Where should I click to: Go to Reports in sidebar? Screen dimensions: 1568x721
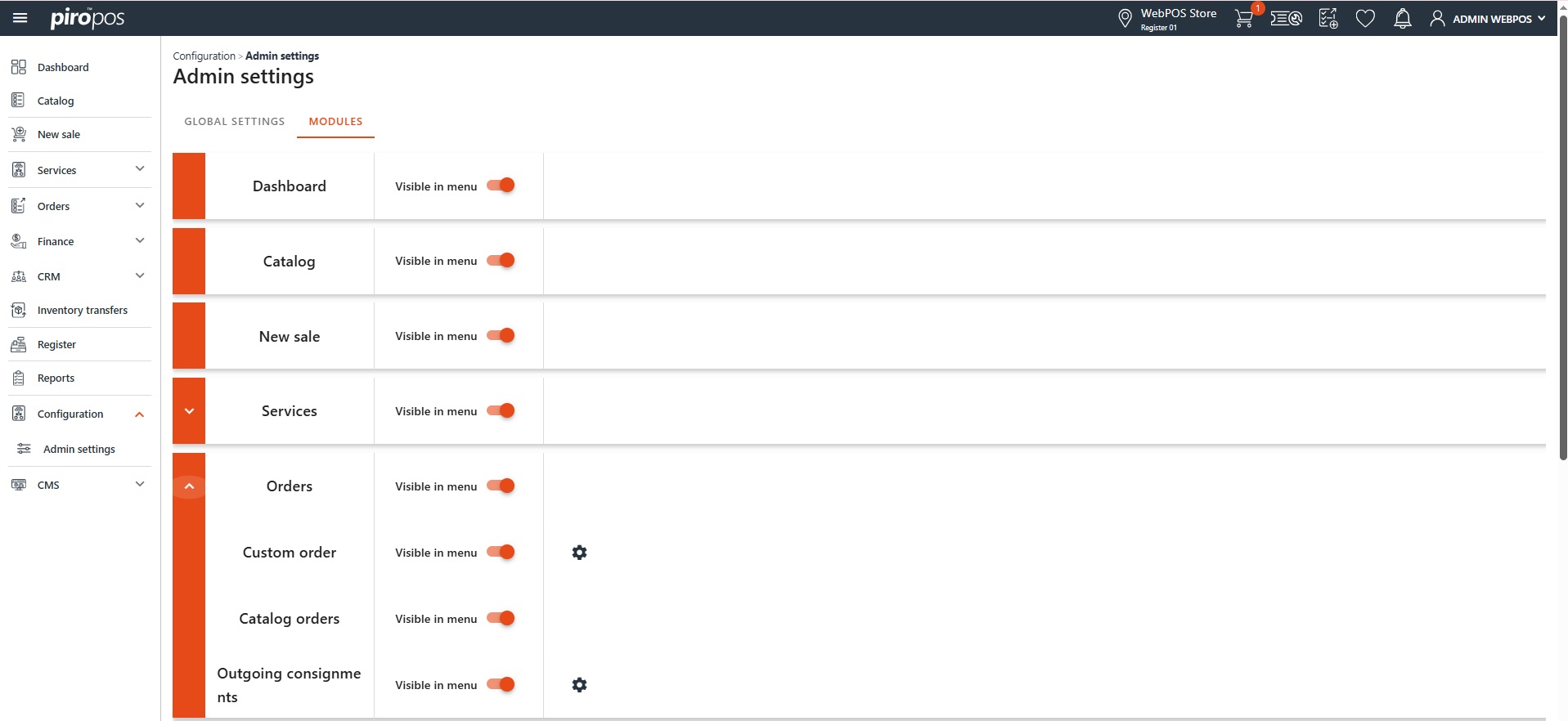[56, 378]
